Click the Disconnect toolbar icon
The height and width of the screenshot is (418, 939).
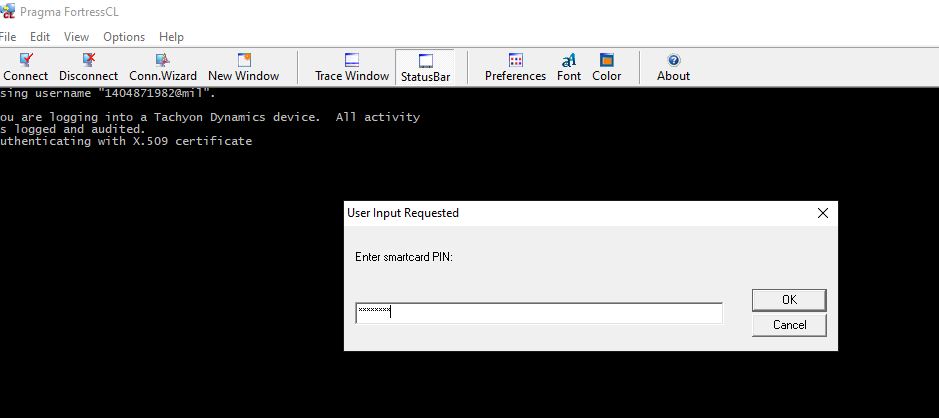click(89, 67)
